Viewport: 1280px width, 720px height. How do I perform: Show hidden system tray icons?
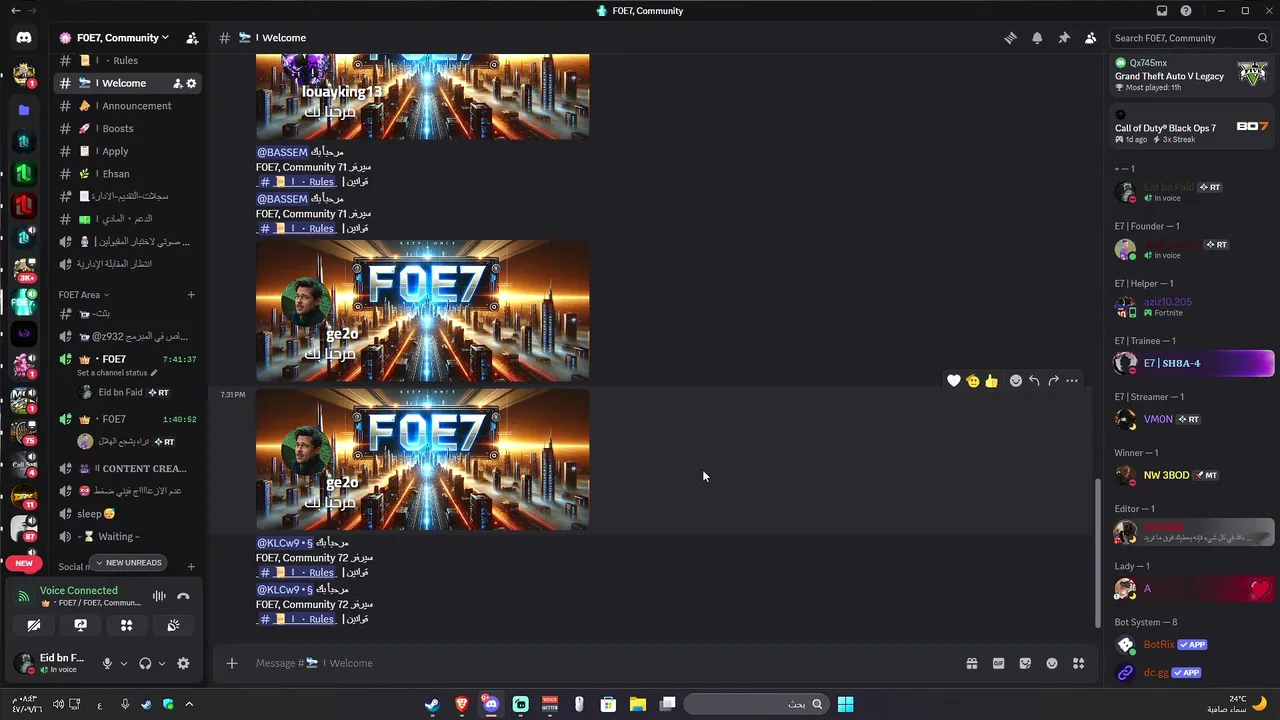189,704
